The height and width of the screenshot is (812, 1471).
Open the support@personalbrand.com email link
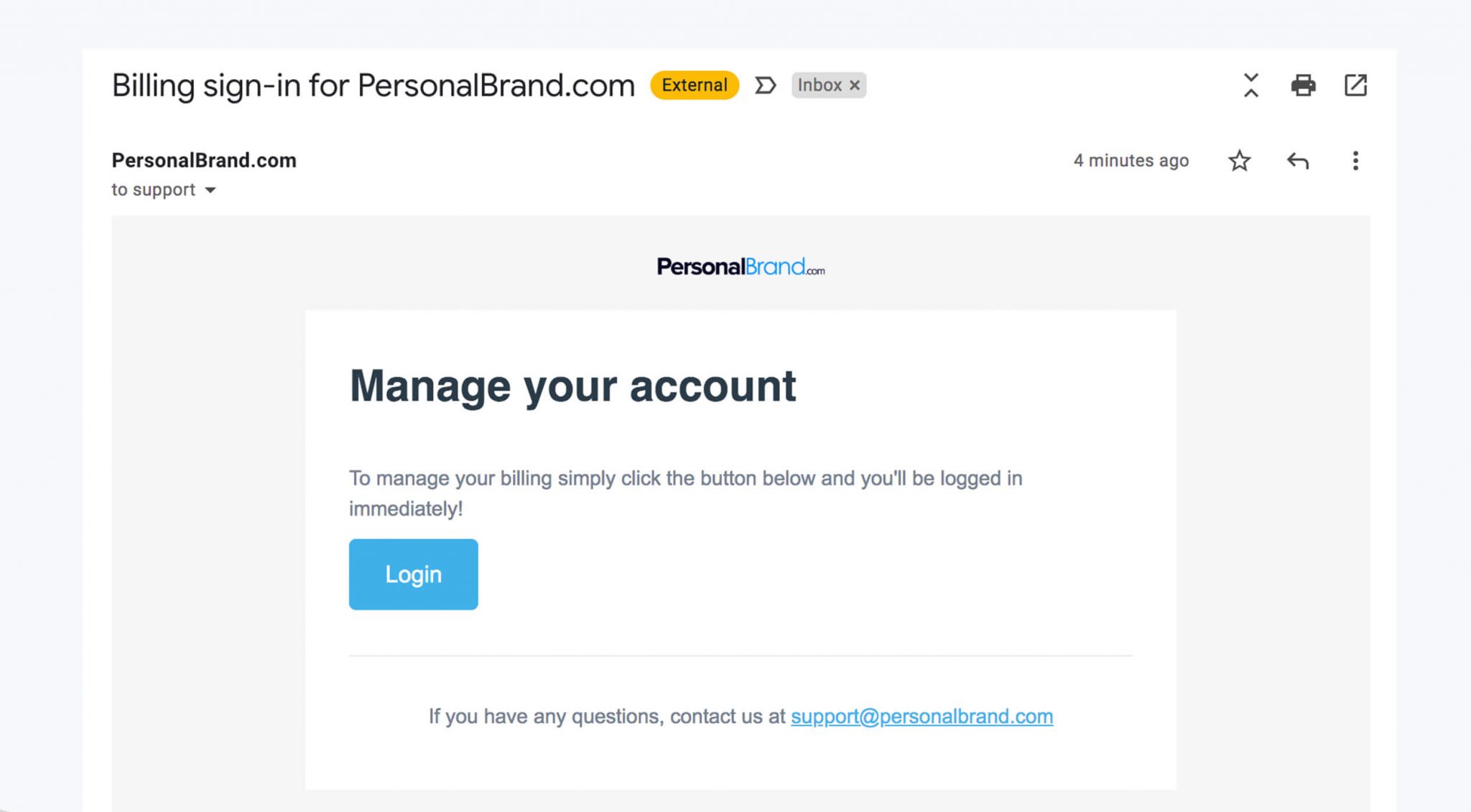point(922,717)
